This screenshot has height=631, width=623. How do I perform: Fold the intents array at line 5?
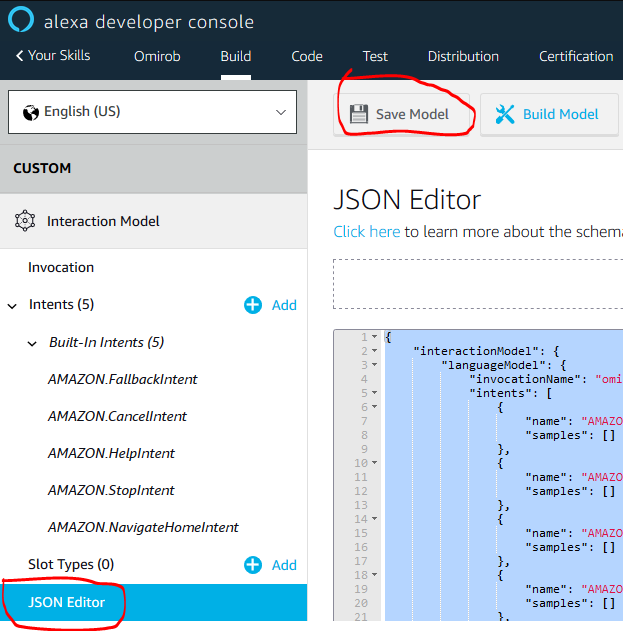(x=375, y=392)
